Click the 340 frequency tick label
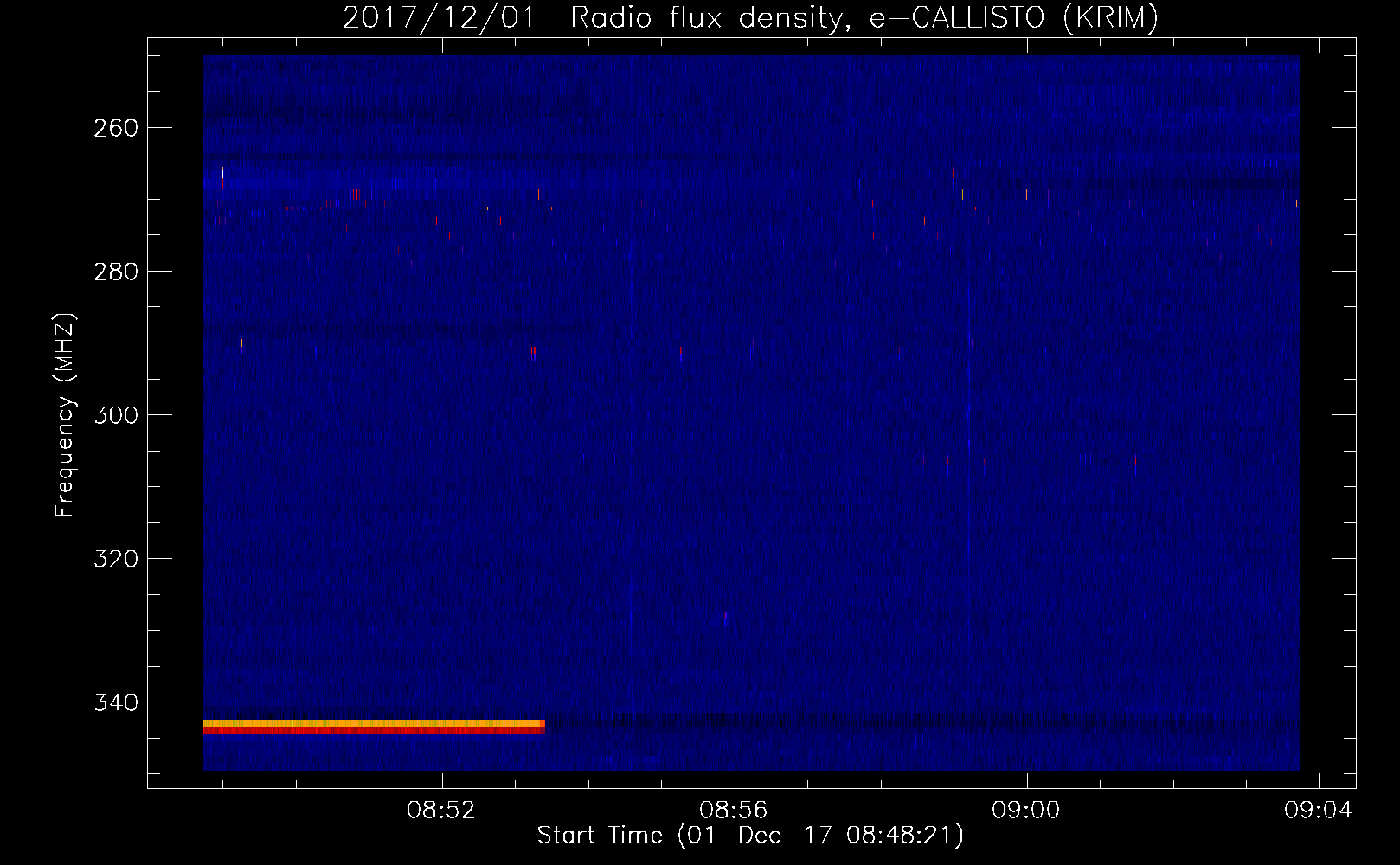This screenshot has height=865, width=1400. 115,702
